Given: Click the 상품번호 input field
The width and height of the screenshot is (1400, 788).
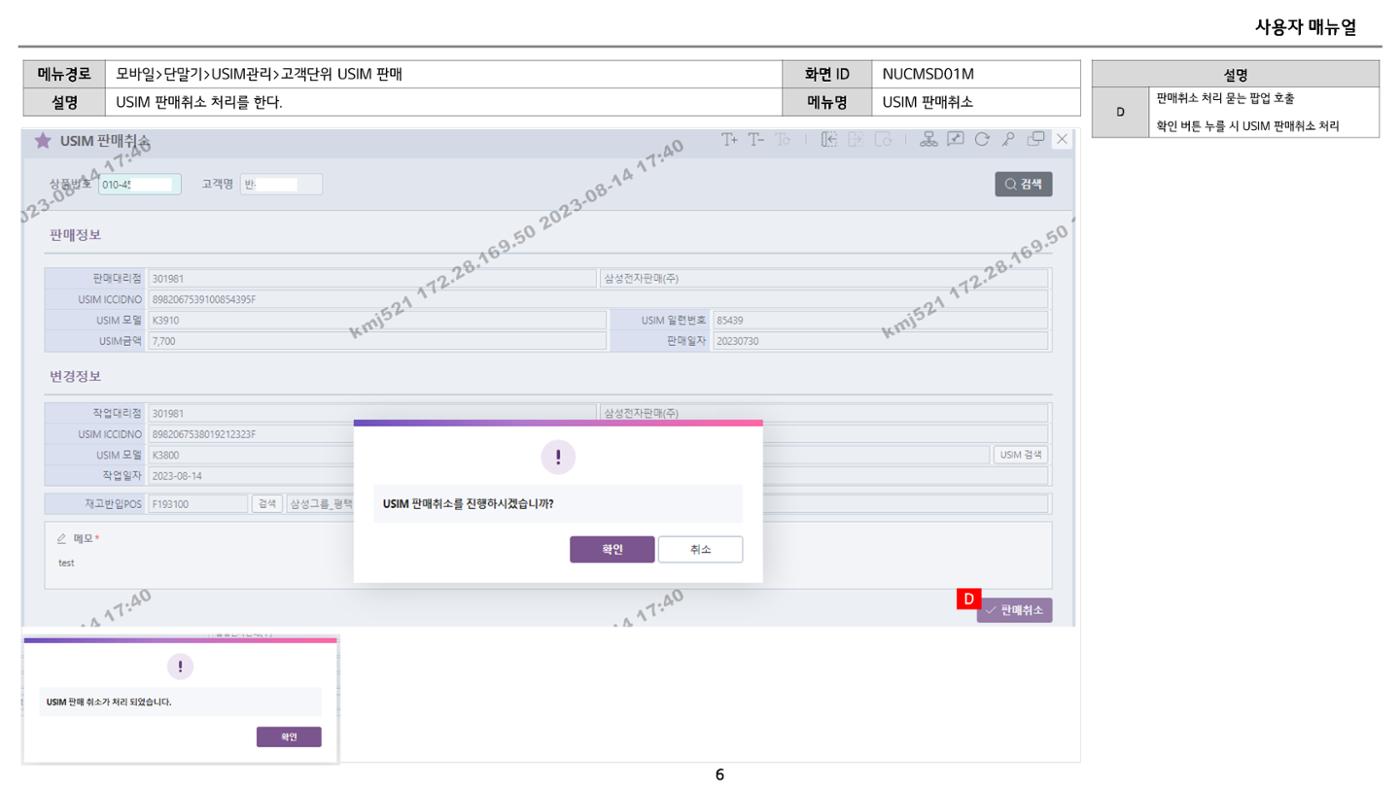Looking at the screenshot, I should [x=140, y=184].
